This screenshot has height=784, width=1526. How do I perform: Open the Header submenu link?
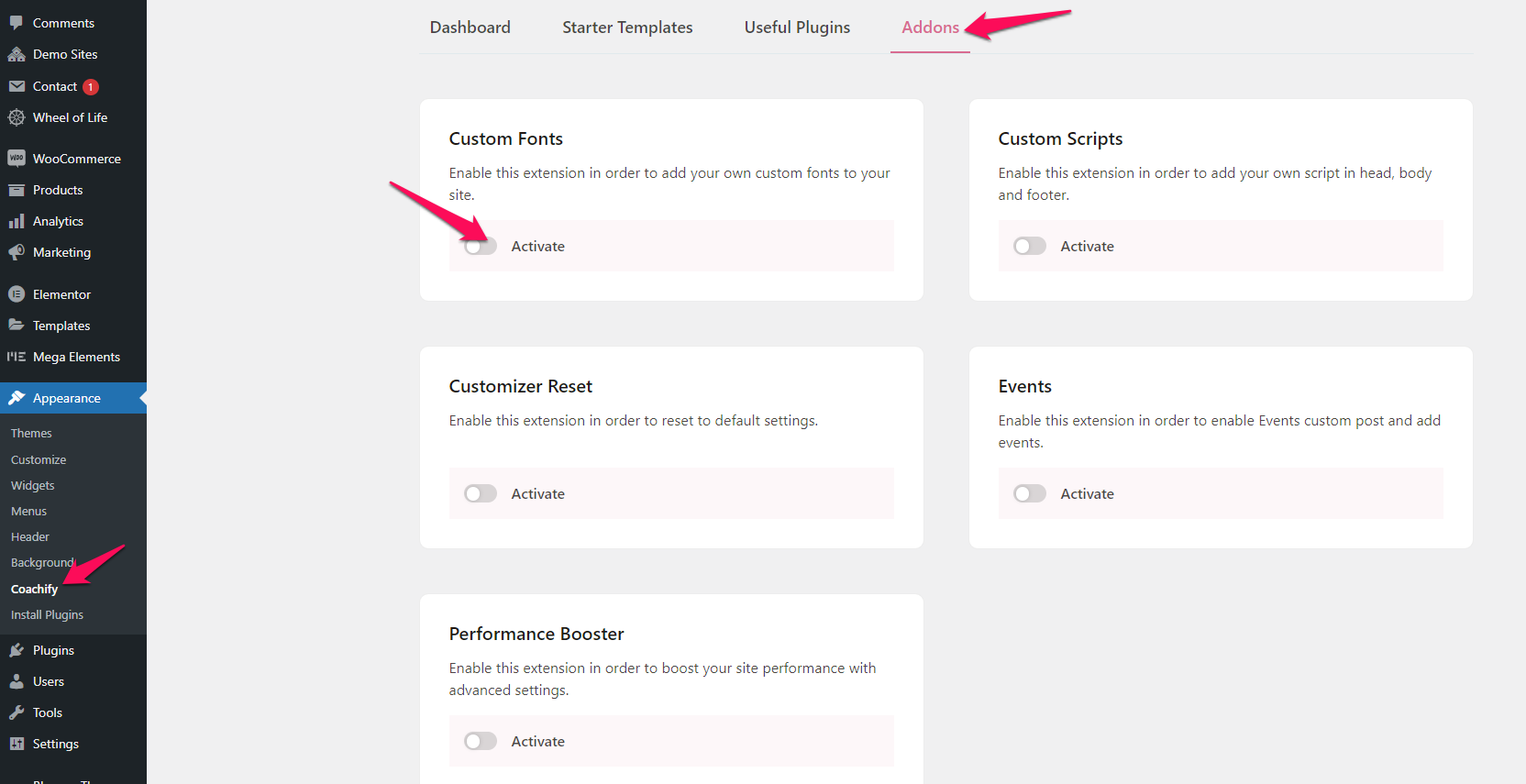click(30, 536)
